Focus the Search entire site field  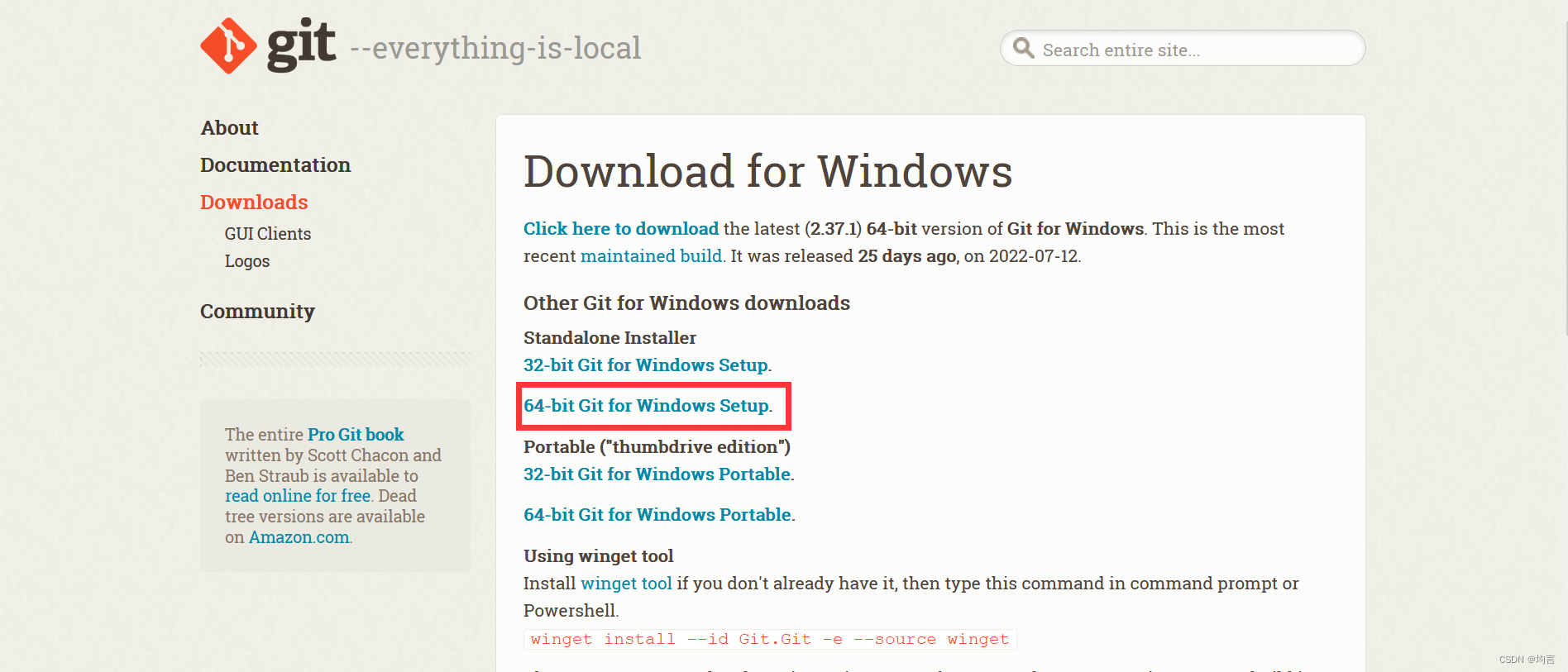tap(1183, 49)
